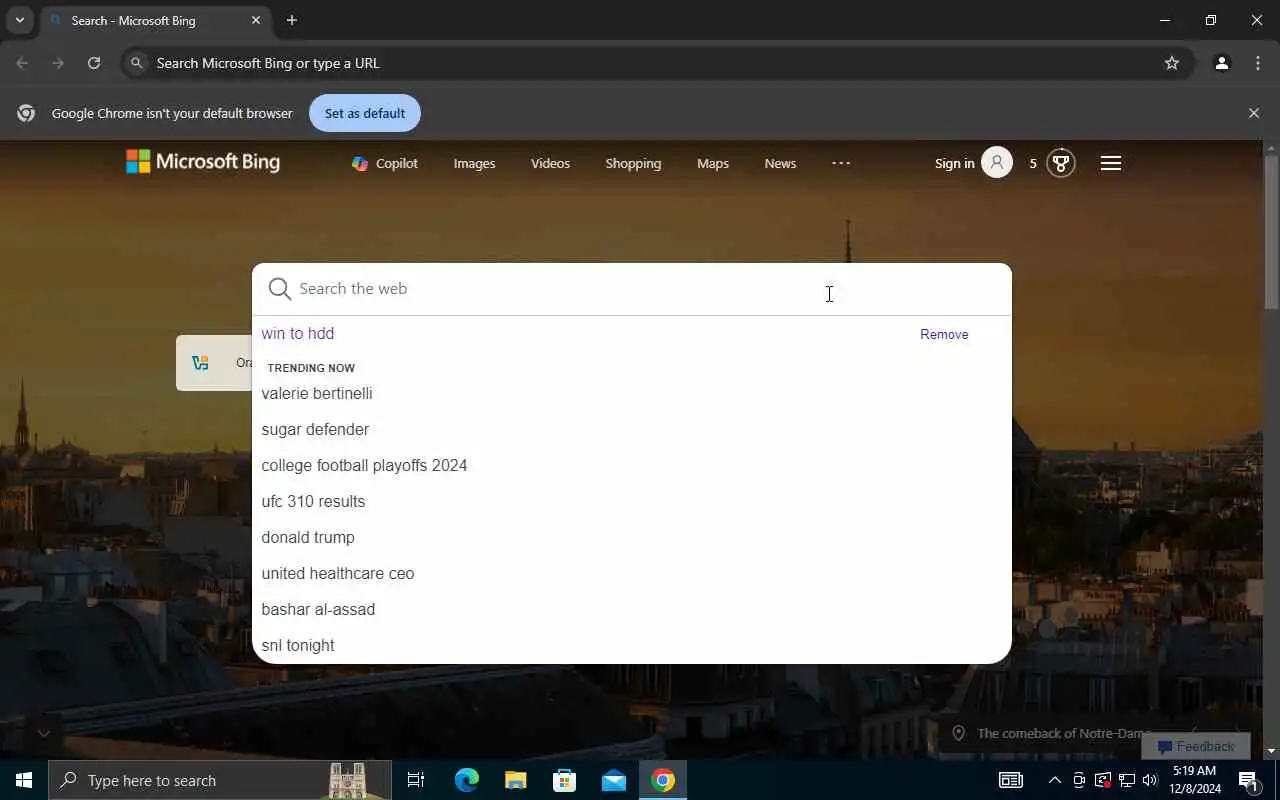
Task: Open the hamburger settings menu
Action: (x=1111, y=163)
